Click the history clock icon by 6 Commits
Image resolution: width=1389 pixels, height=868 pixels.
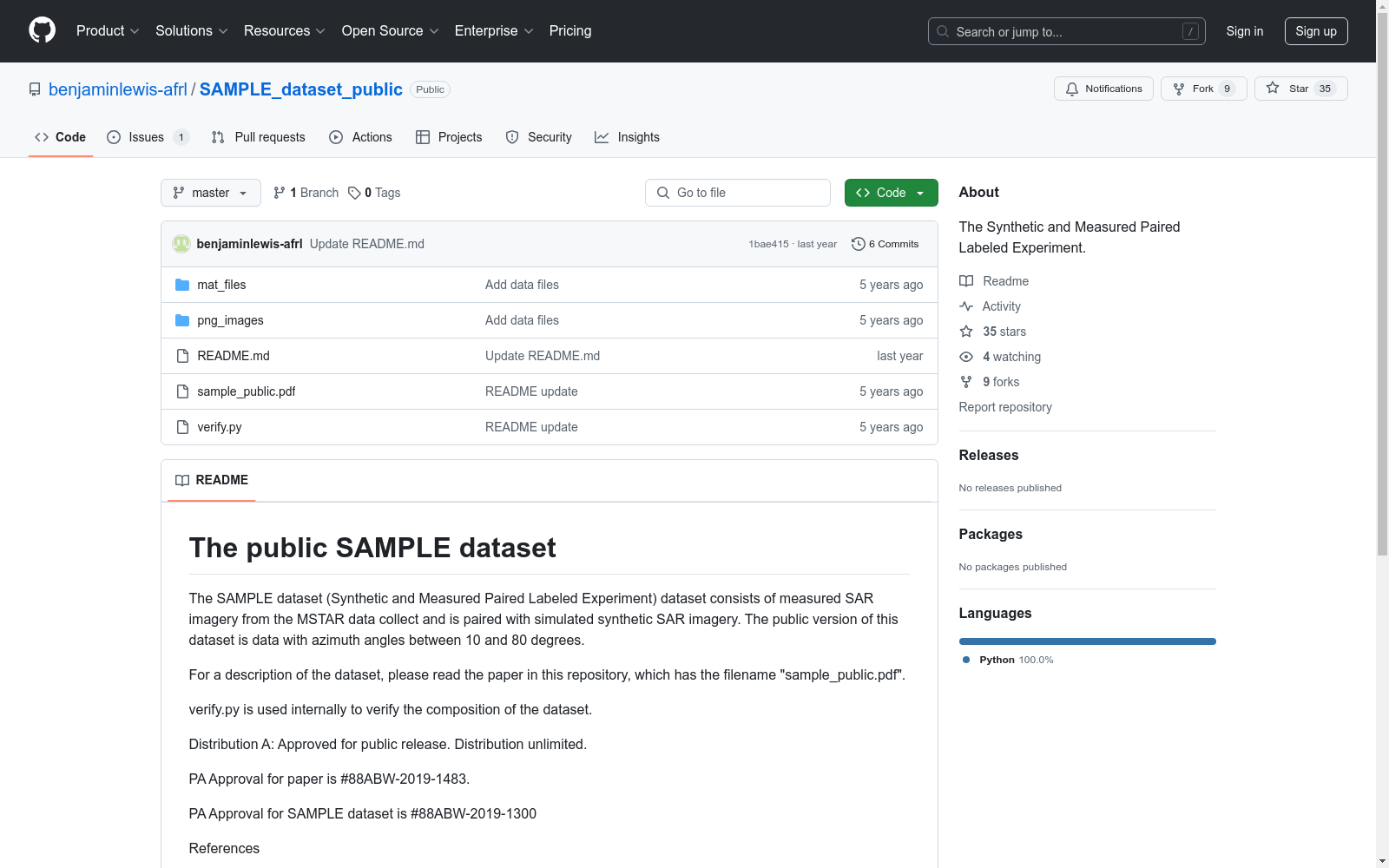point(859,244)
